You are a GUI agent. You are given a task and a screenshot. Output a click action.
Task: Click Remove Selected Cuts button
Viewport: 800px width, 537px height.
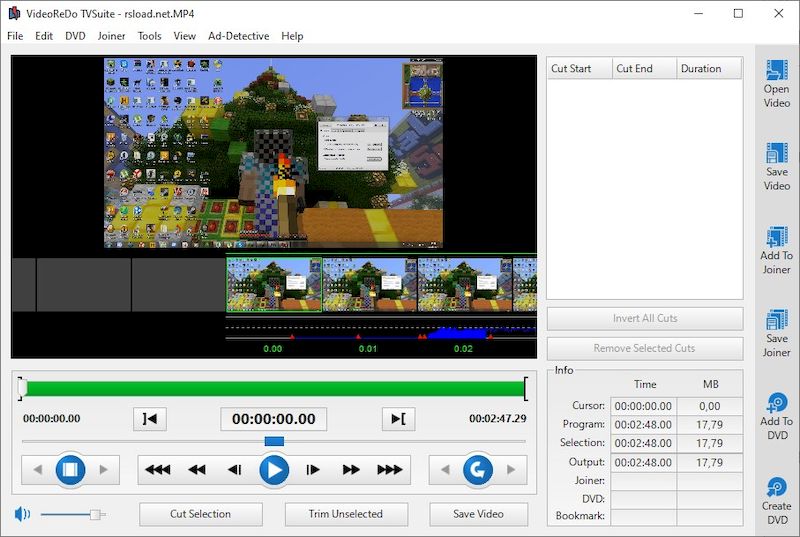pyautogui.click(x=645, y=348)
